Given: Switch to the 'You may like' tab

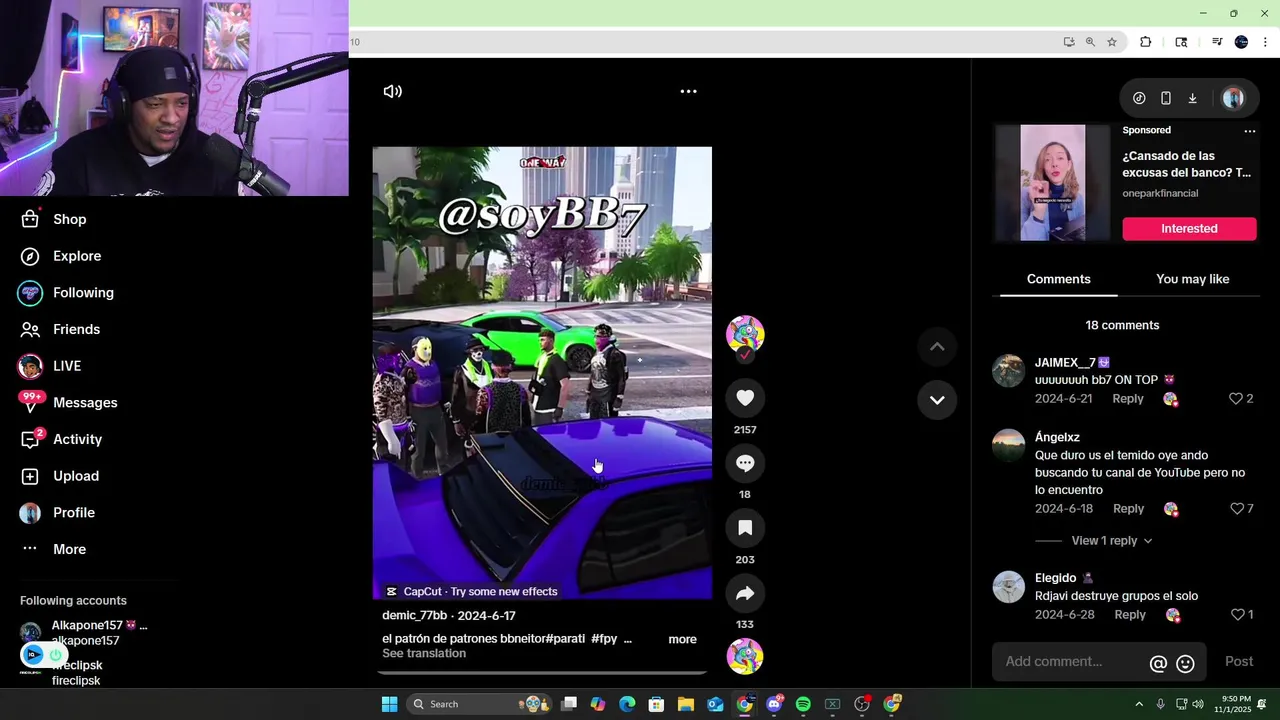Looking at the screenshot, I should click(x=1192, y=279).
